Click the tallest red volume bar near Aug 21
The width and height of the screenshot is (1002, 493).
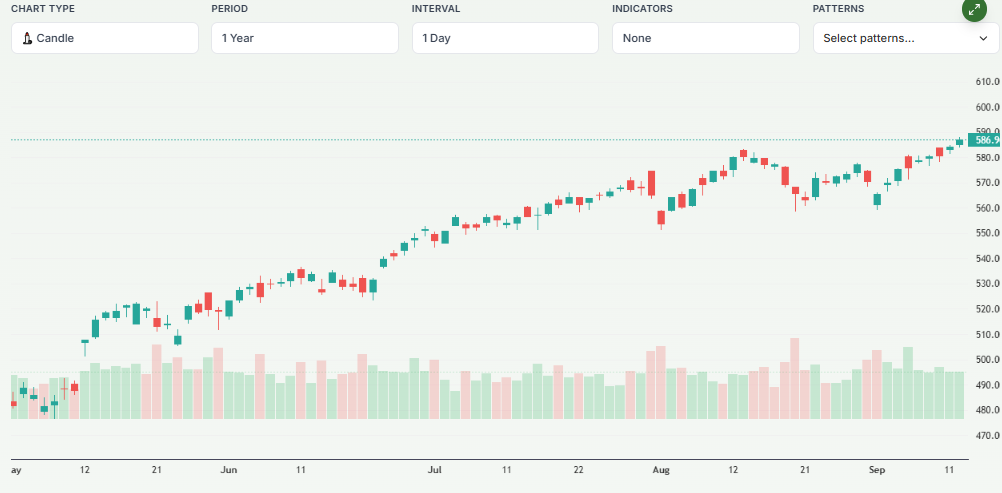[x=795, y=380]
